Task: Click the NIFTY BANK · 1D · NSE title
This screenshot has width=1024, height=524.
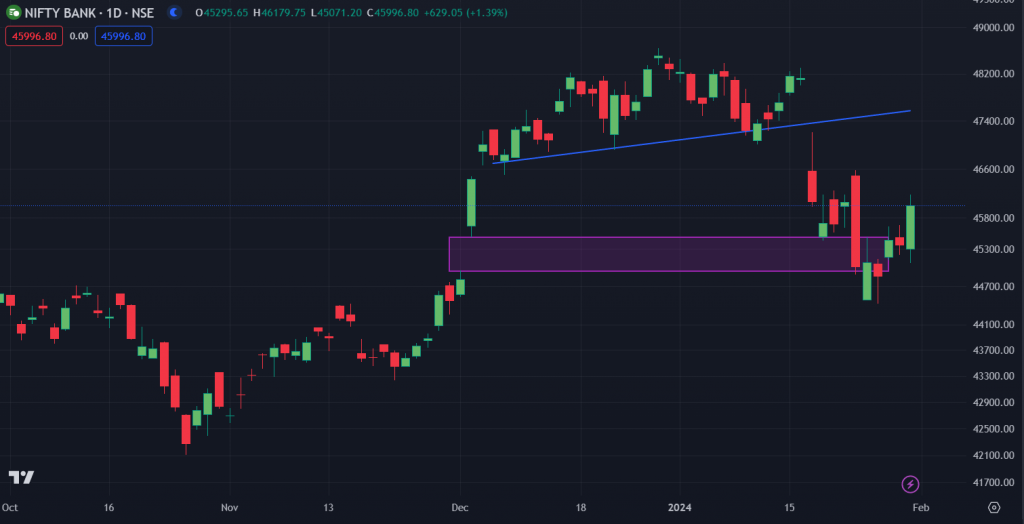Action: (89, 12)
